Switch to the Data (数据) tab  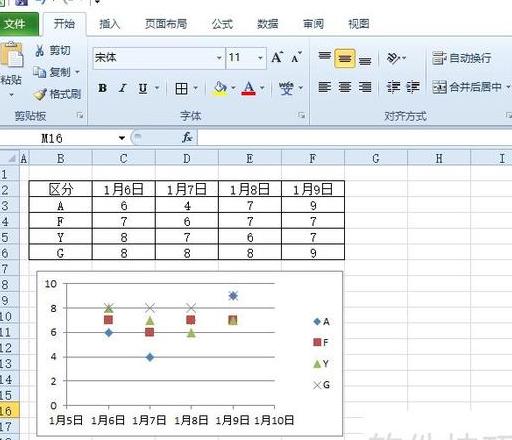(267, 24)
